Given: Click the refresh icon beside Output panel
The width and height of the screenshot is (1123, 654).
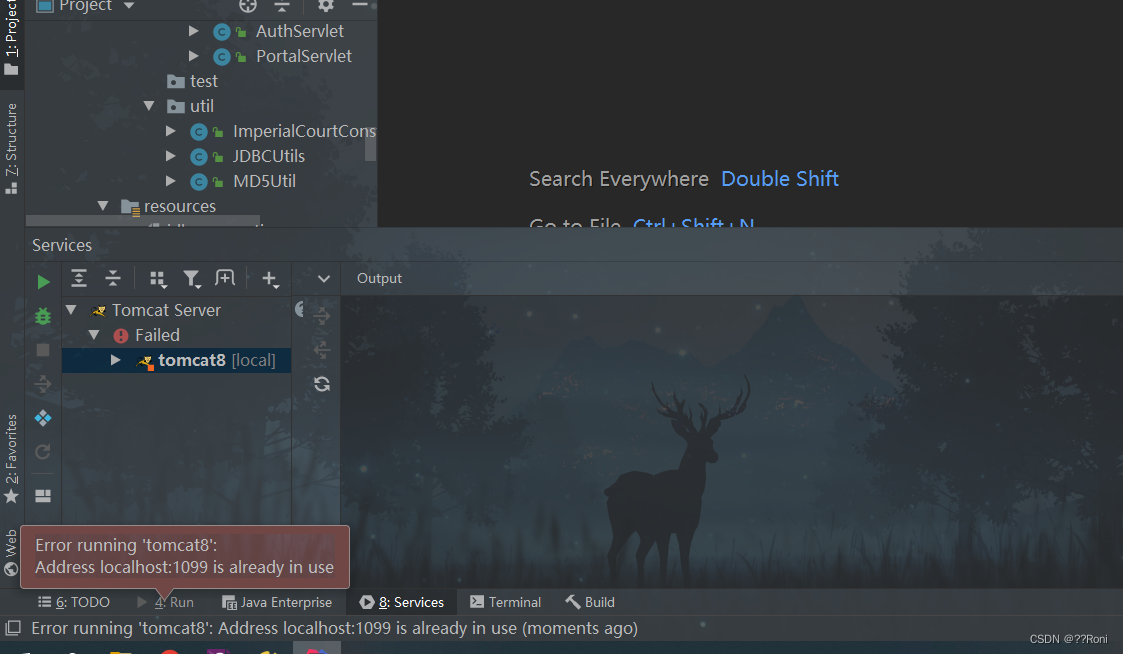Looking at the screenshot, I should pos(322,384).
